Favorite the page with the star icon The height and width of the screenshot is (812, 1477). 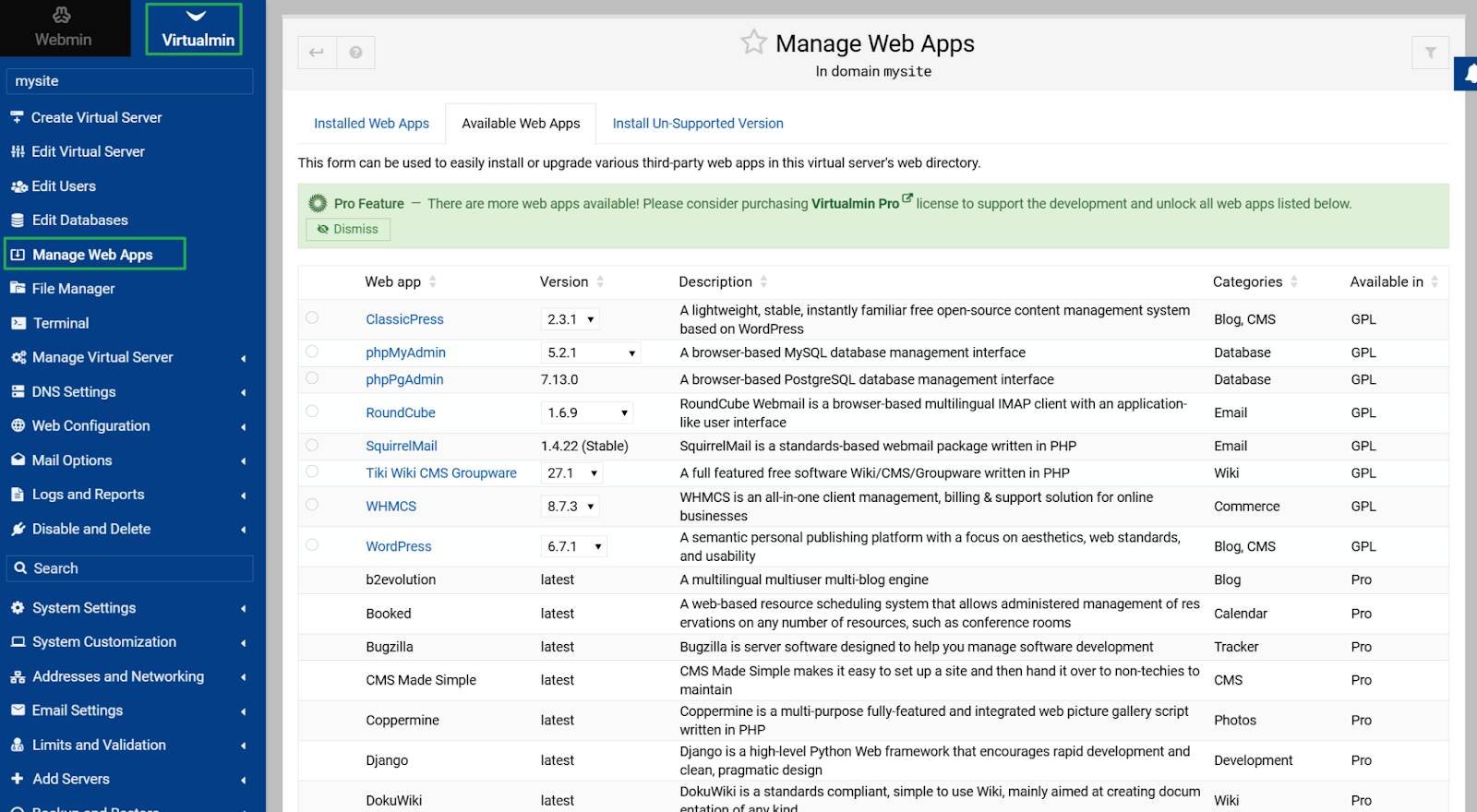753,42
